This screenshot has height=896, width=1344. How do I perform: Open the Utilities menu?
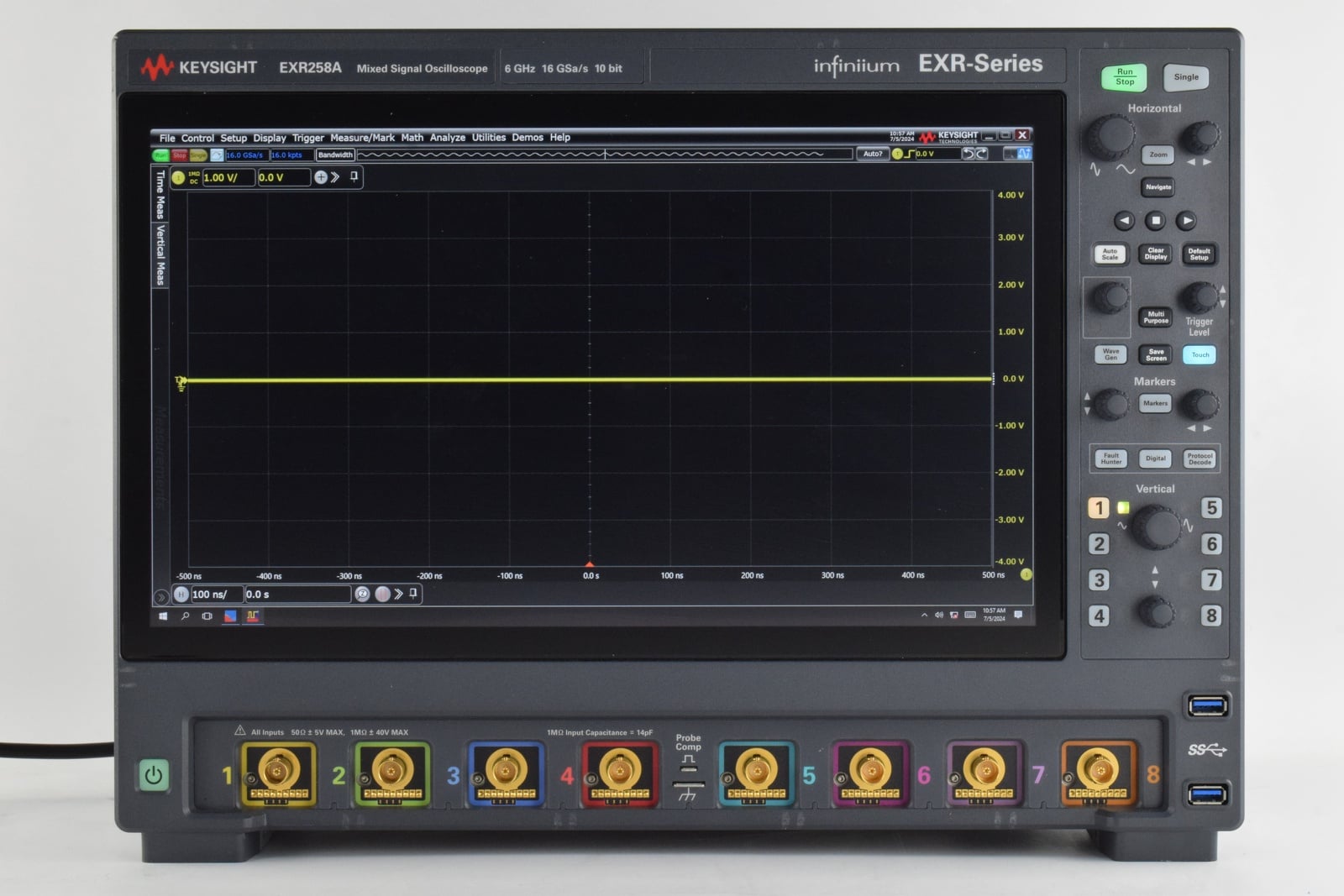click(488, 138)
